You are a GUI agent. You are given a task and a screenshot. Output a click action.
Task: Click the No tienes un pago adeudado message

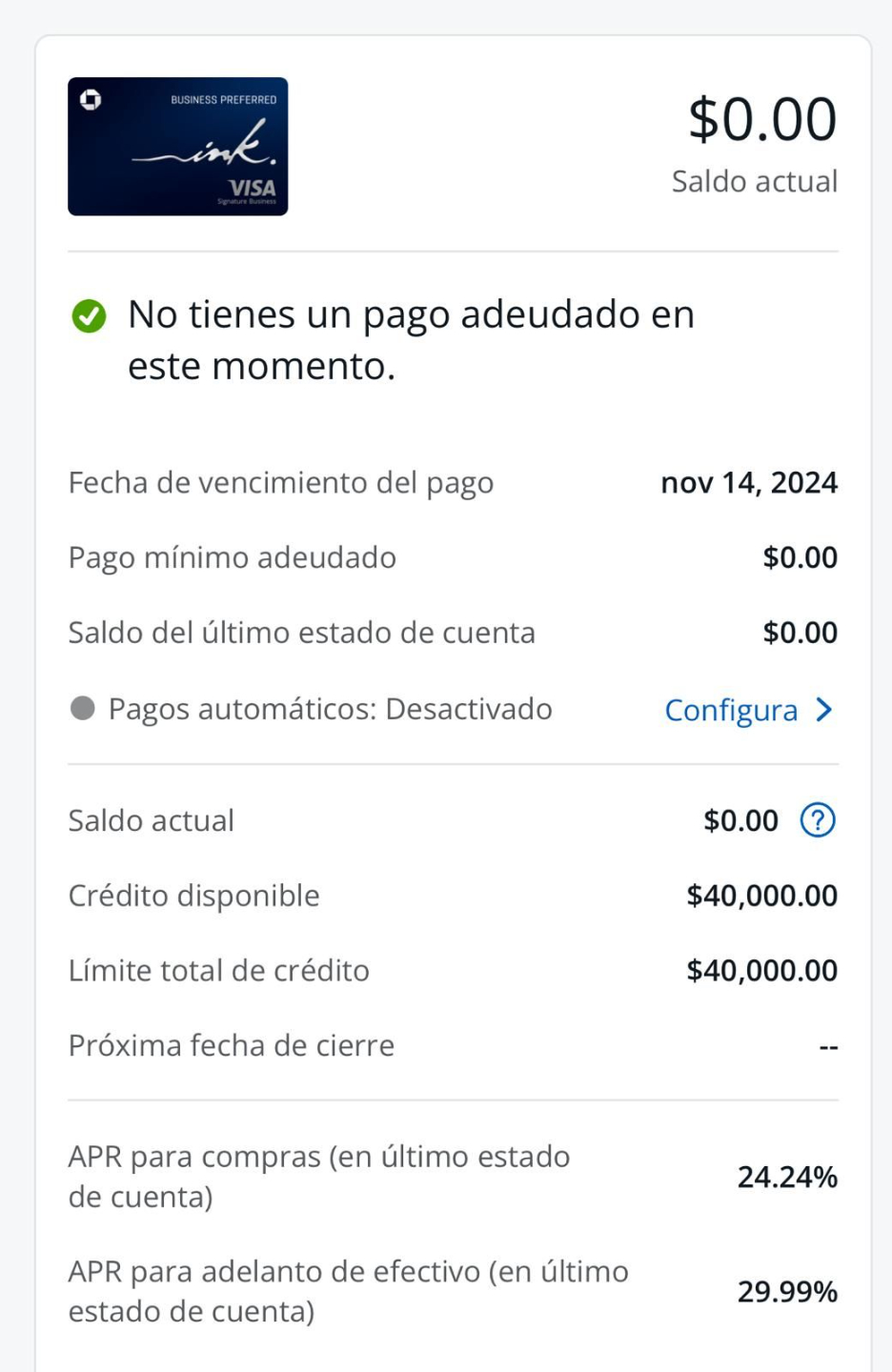[x=412, y=340]
